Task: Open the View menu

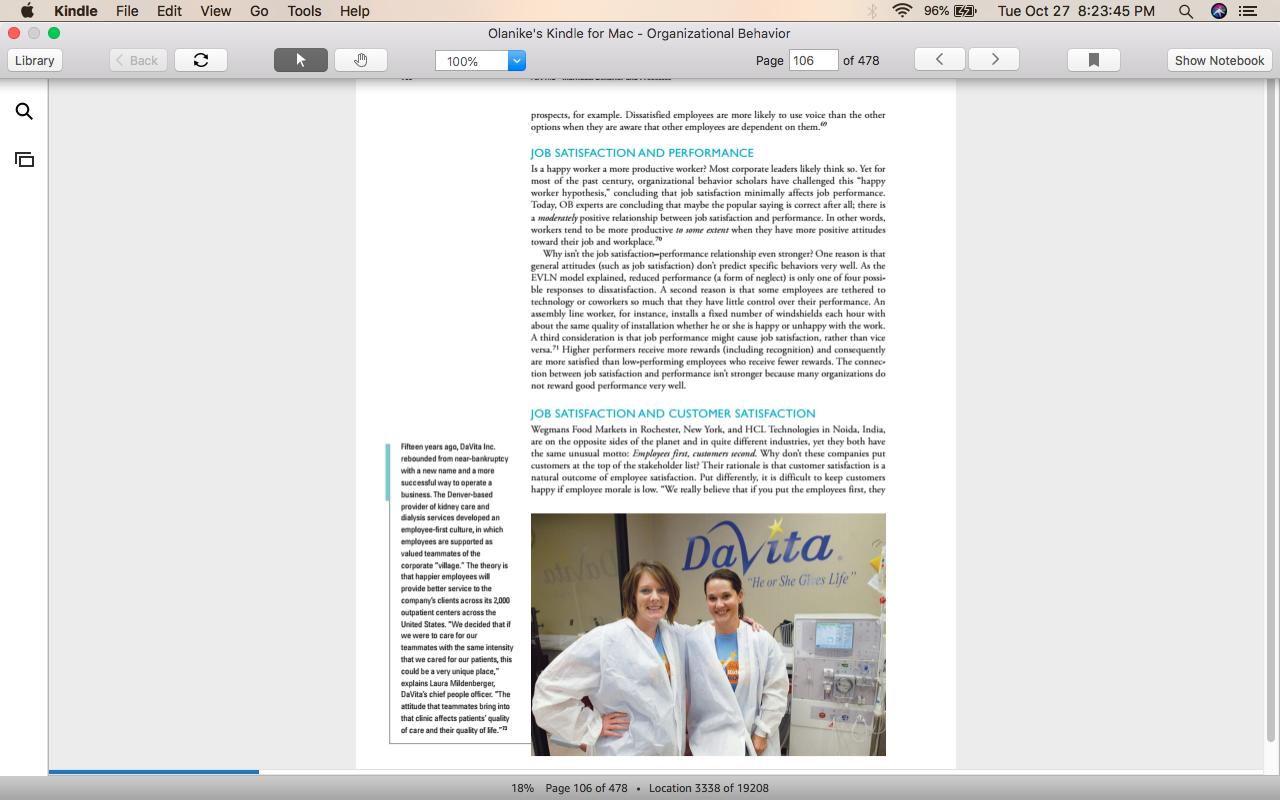Action: (x=216, y=11)
